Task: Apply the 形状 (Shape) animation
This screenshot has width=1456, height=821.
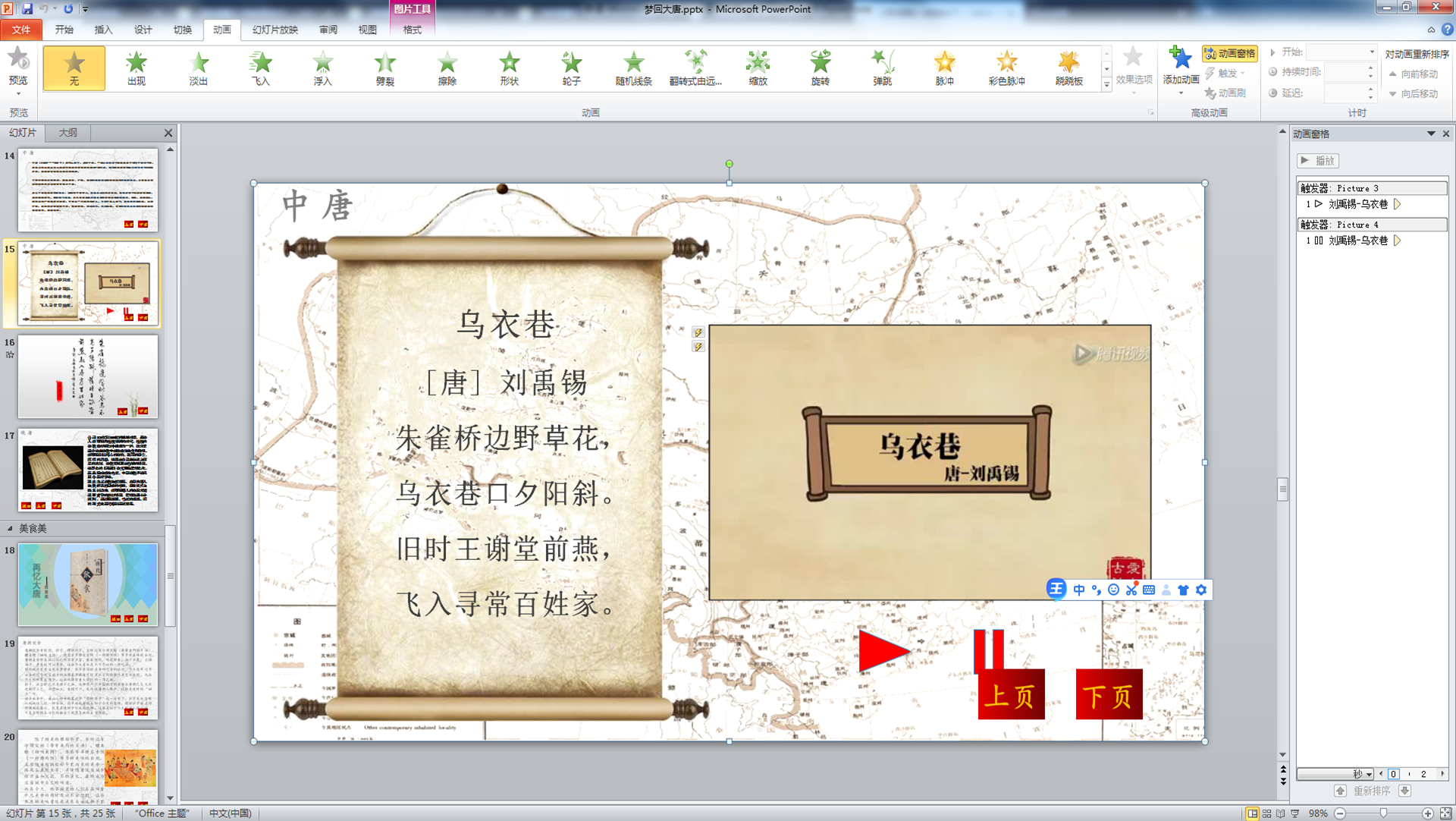Action: (x=509, y=68)
